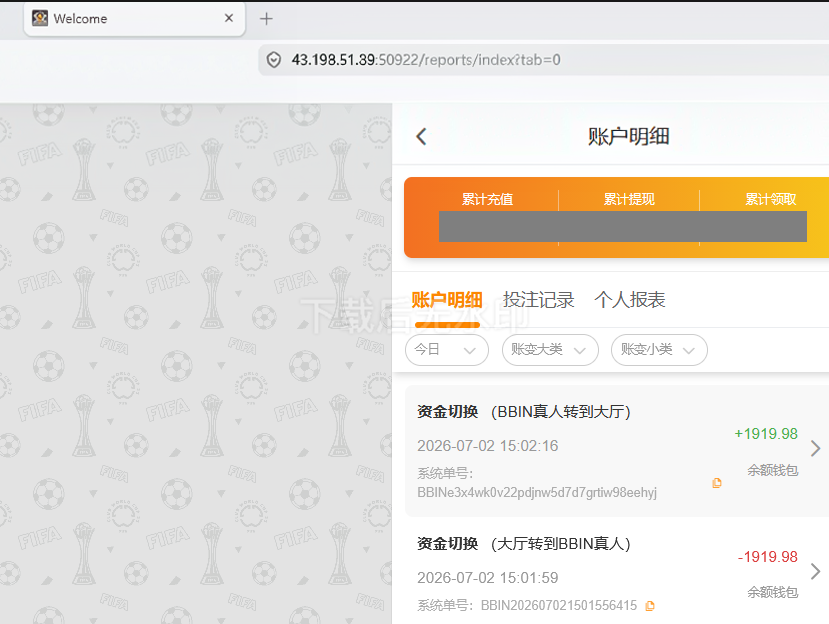Click the Welcome tab favicon
This screenshot has height=624, width=829.
[x=40, y=19]
